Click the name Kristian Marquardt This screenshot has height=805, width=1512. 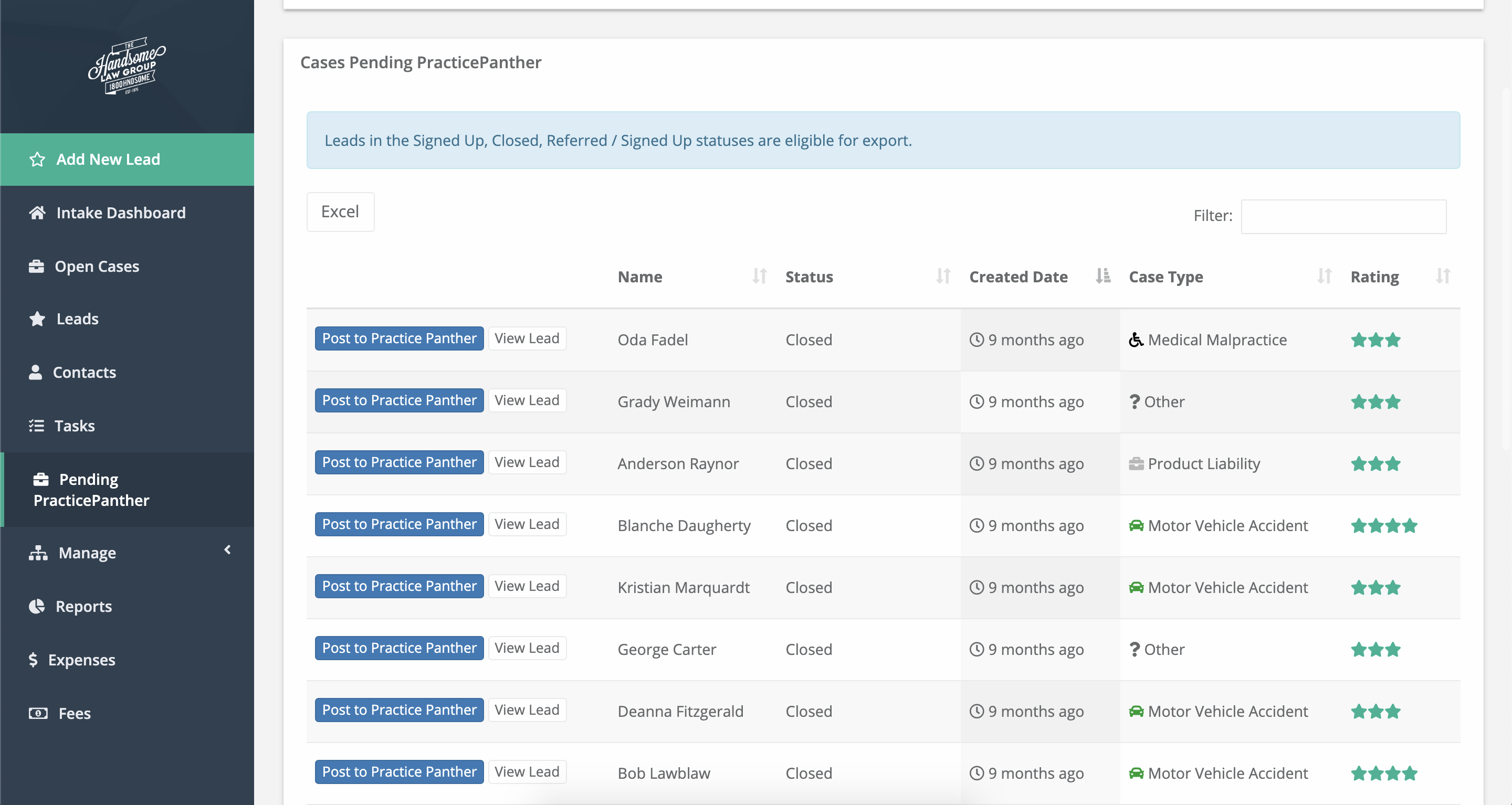point(683,587)
